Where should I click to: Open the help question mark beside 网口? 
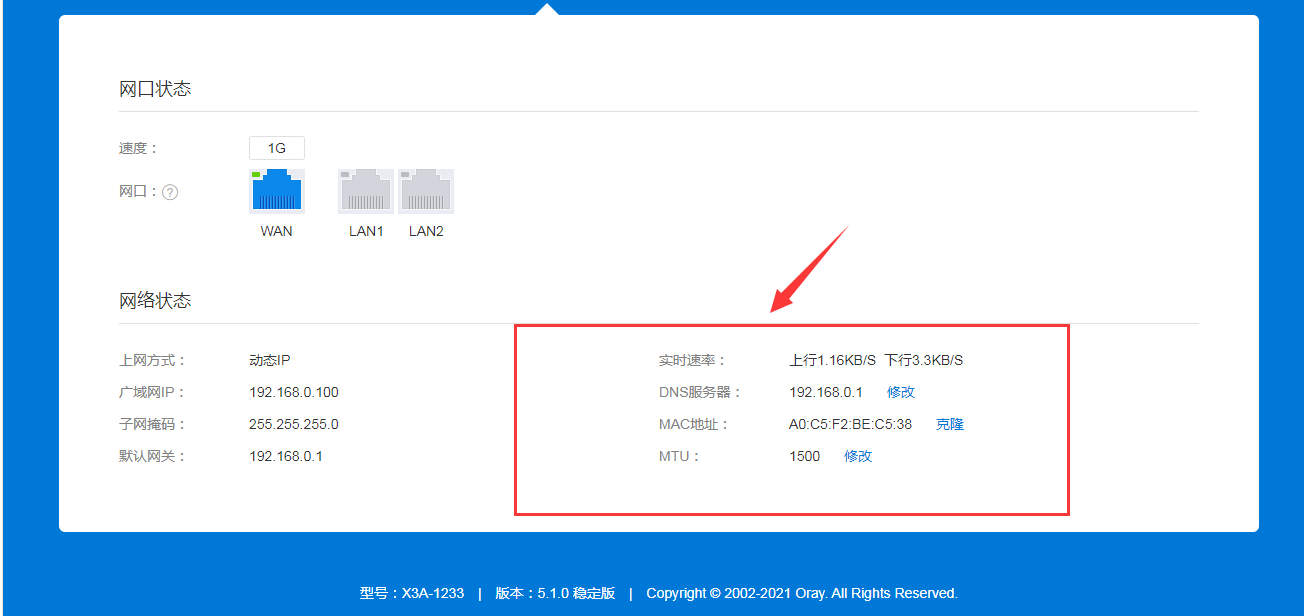[x=170, y=192]
